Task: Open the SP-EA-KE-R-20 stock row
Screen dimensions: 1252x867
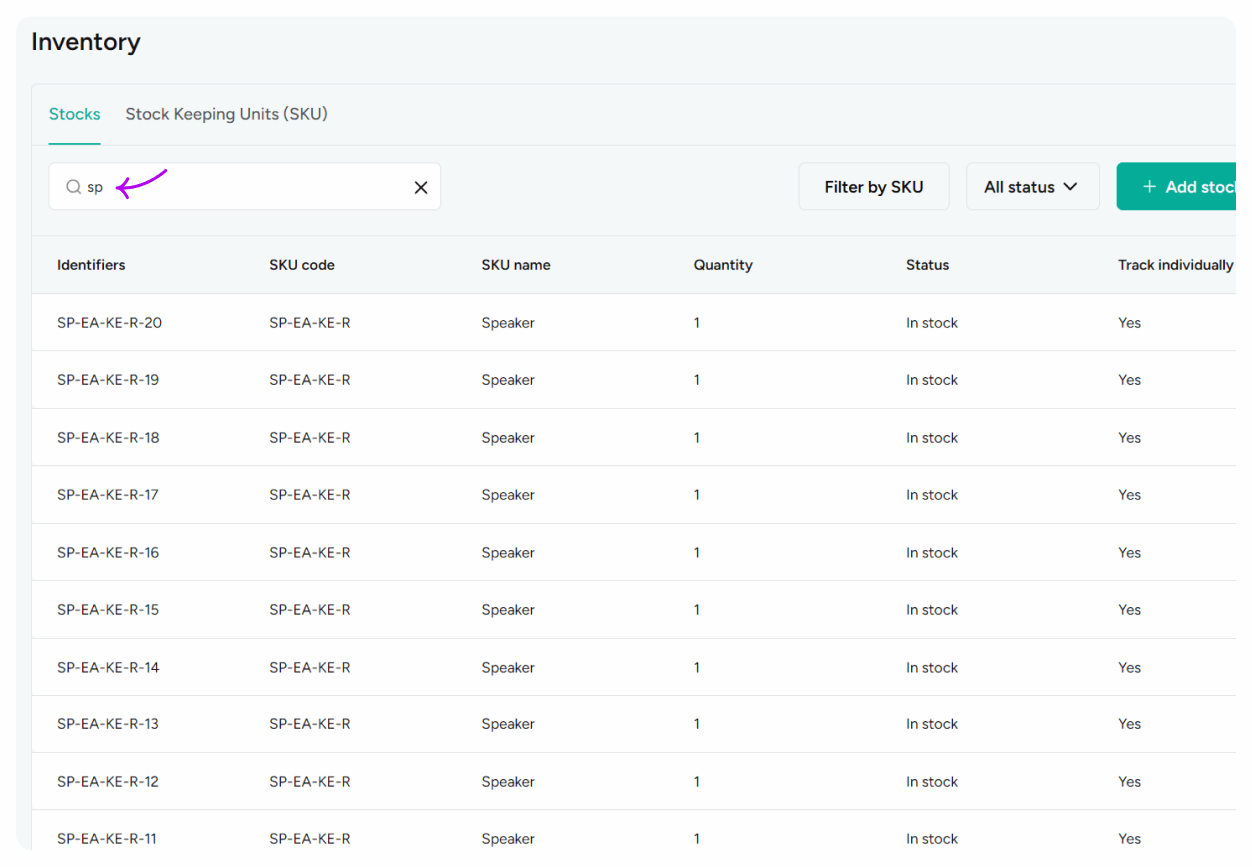Action: pyautogui.click(x=106, y=322)
